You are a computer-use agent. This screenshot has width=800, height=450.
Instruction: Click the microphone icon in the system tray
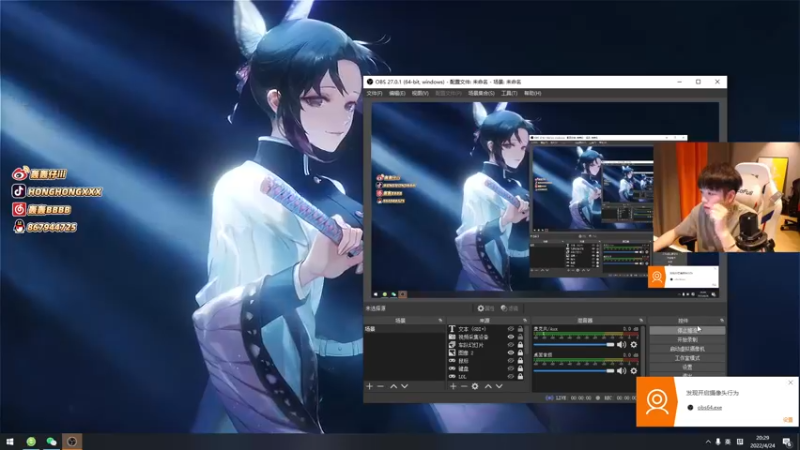point(718,441)
